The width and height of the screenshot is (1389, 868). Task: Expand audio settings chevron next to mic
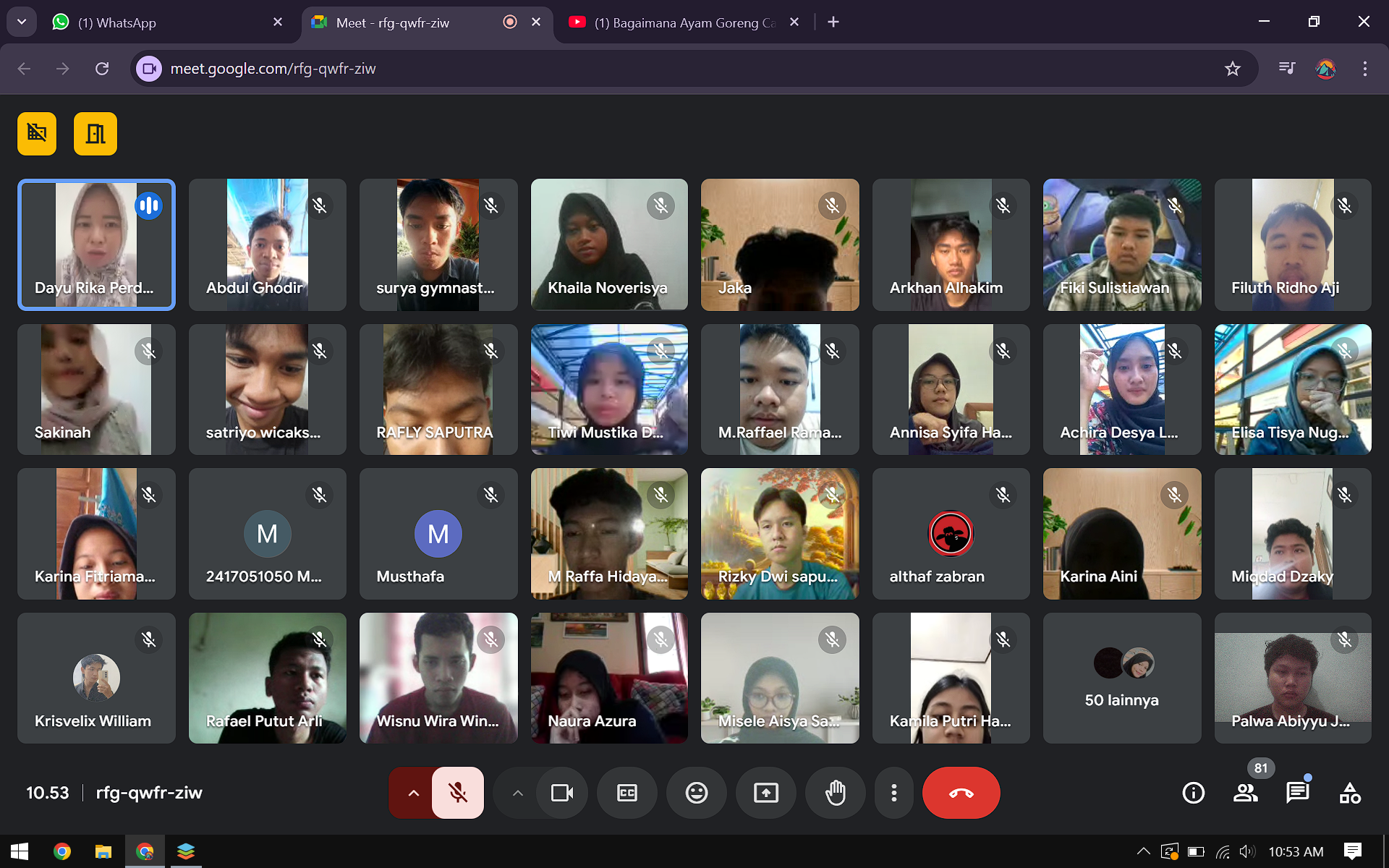tap(413, 793)
